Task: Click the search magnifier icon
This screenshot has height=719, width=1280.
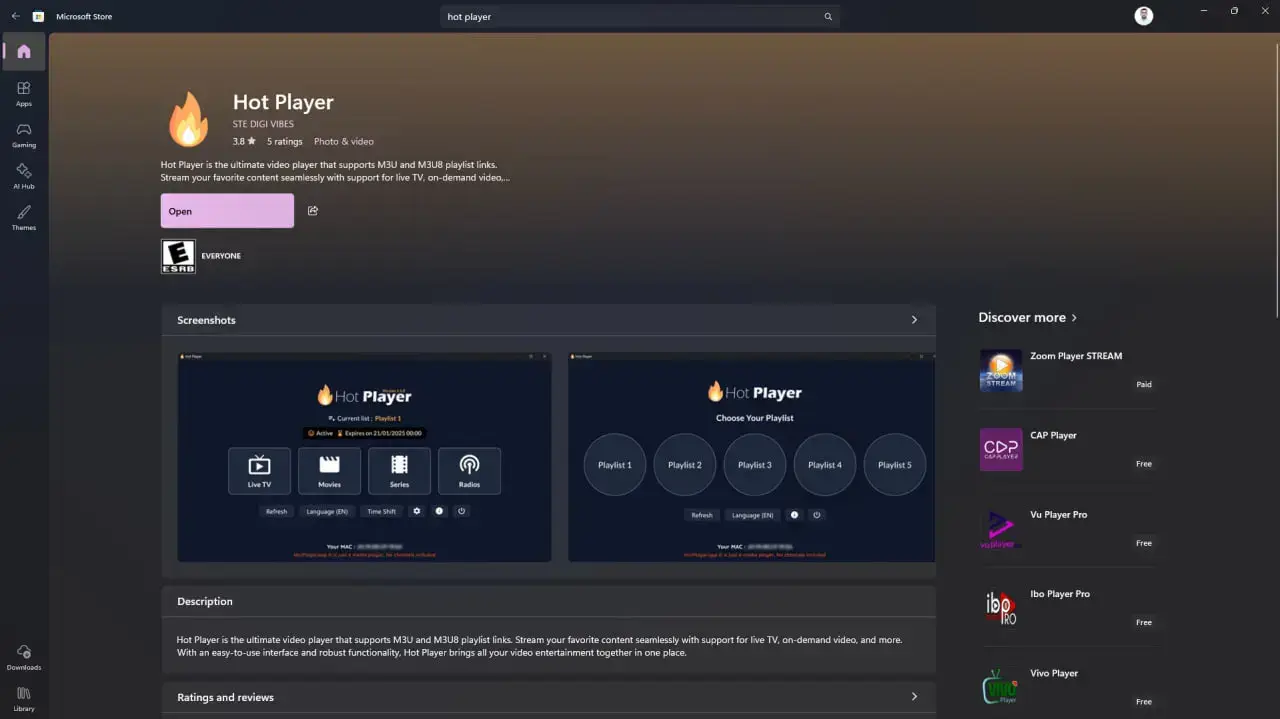Action: [x=828, y=16]
